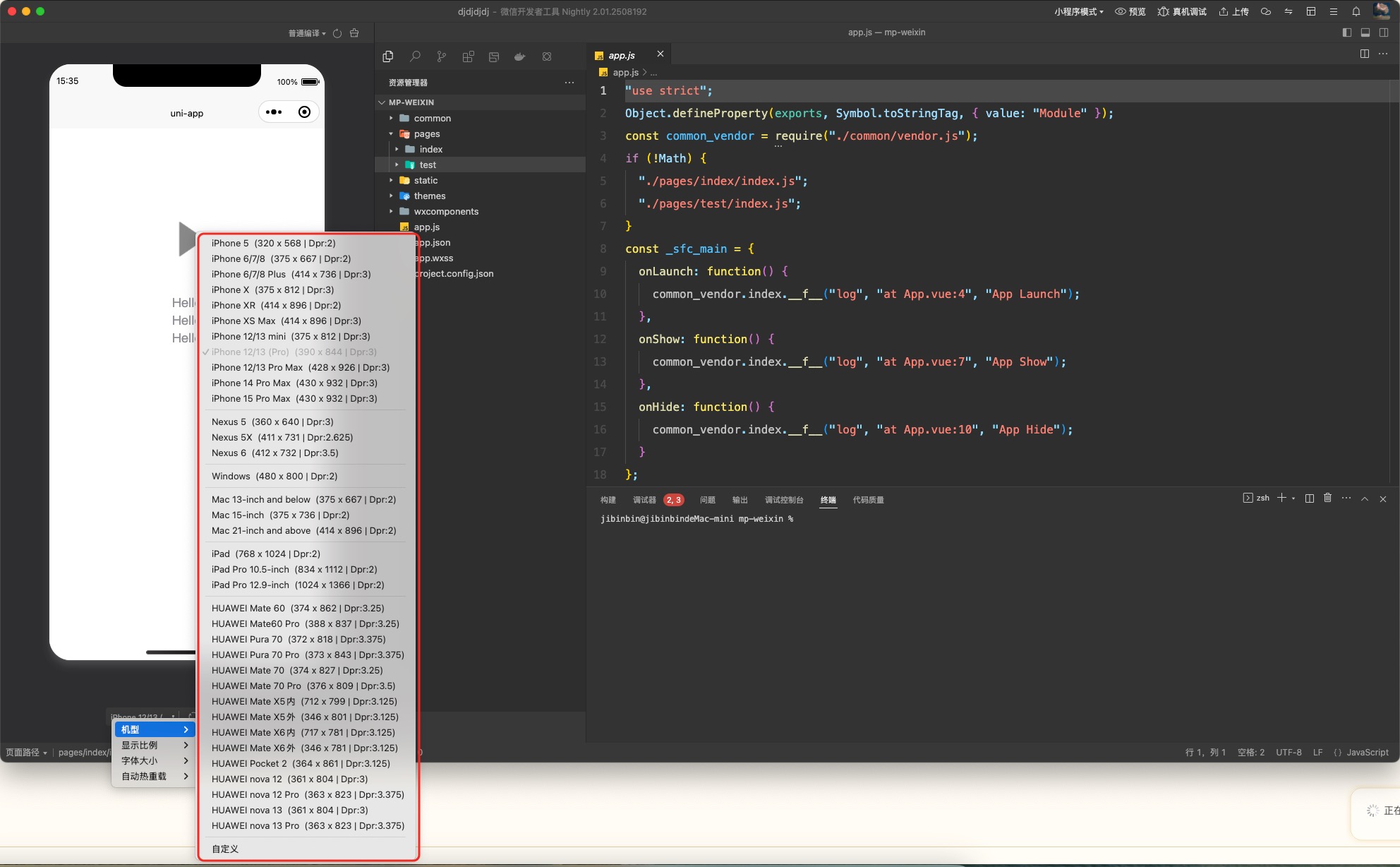Click the refresh compile icon
The image size is (1400, 867).
point(337,33)
